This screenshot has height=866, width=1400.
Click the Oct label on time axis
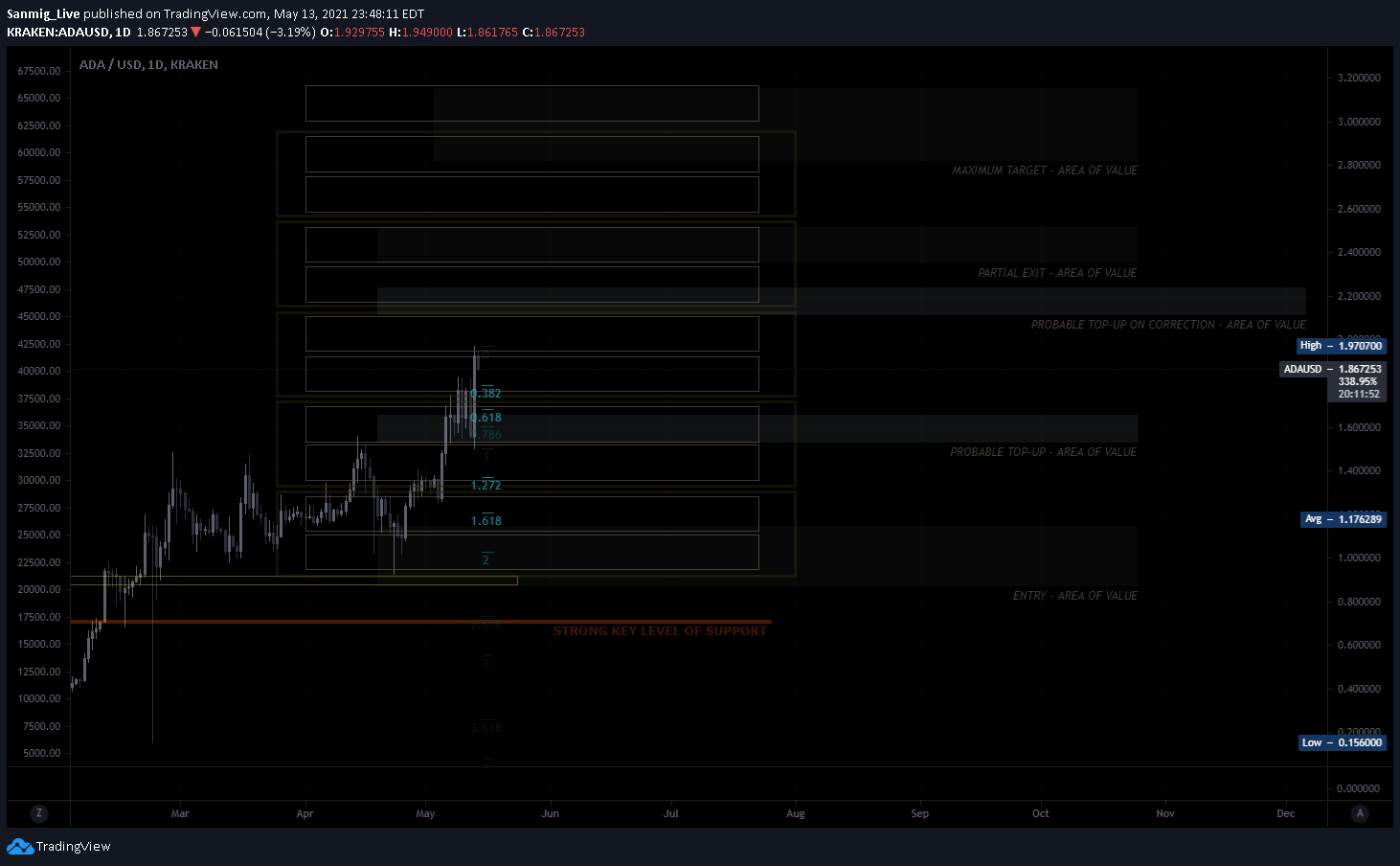pyautogui.click(x=1041, y=813)
